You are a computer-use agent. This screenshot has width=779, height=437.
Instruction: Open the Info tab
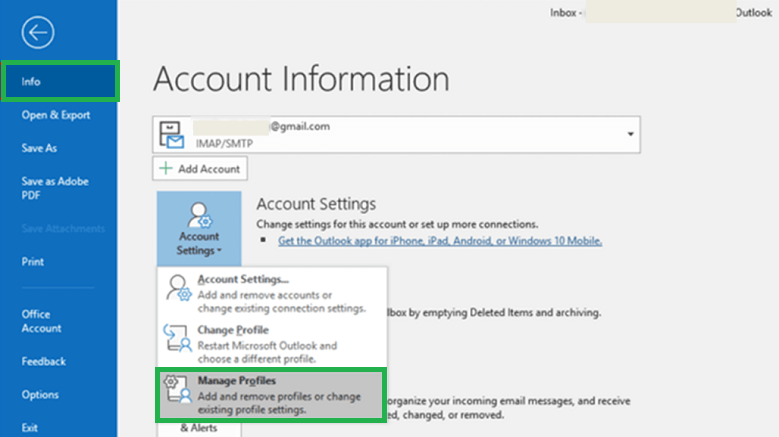pyautogui.click(x=60, y=81)
